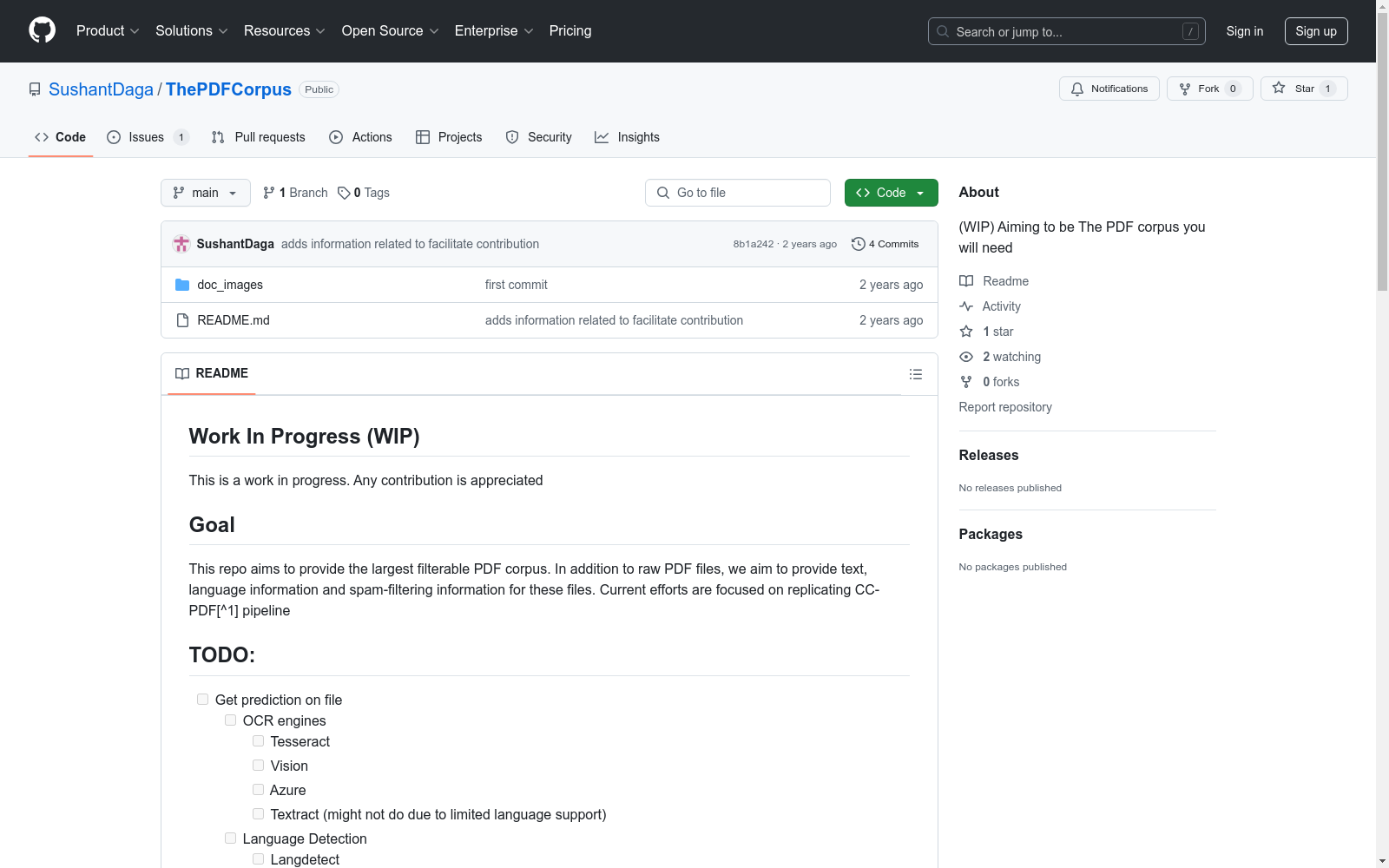Click the magnifier icon in Go to file
Image resolution: width=1389 pixels, height=868 pixels.
point(663,193)
